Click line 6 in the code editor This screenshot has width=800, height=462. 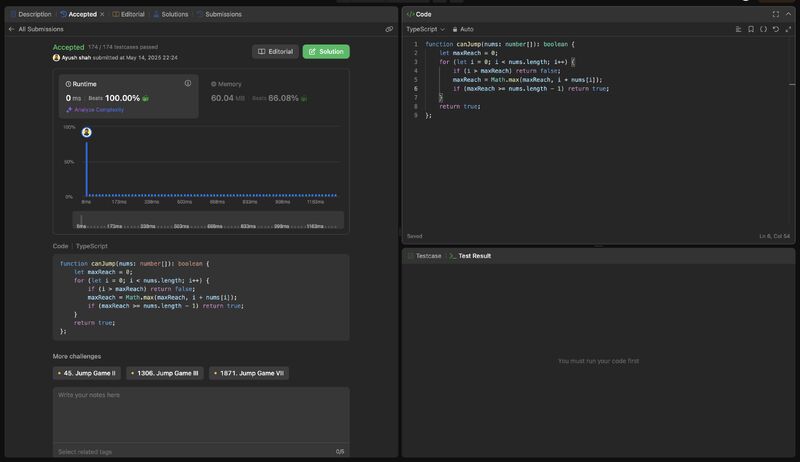click(531, 89)
